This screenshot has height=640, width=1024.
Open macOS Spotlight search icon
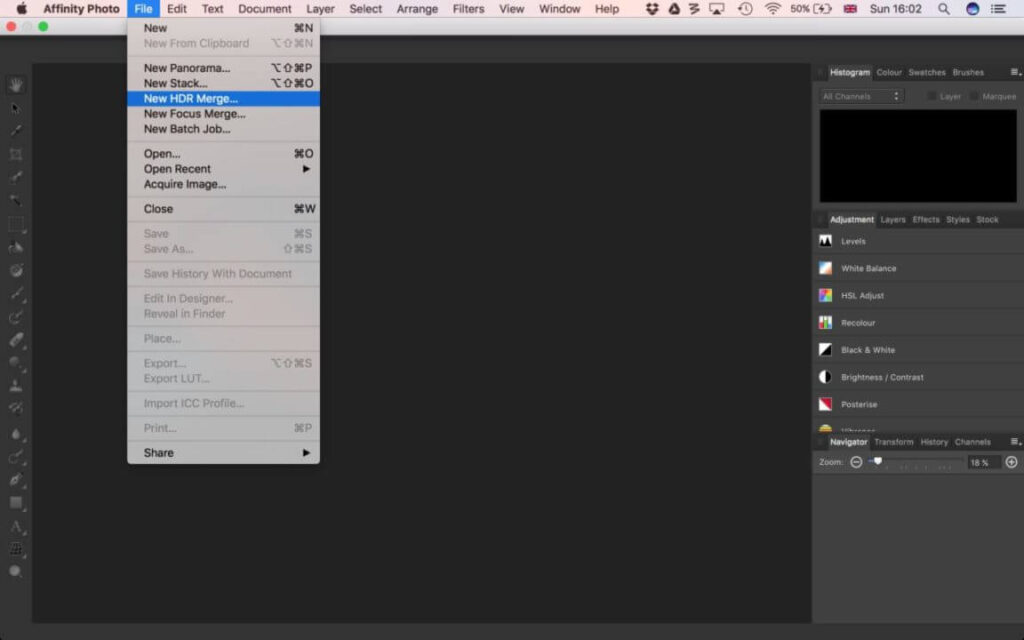[x=944, y=8]
